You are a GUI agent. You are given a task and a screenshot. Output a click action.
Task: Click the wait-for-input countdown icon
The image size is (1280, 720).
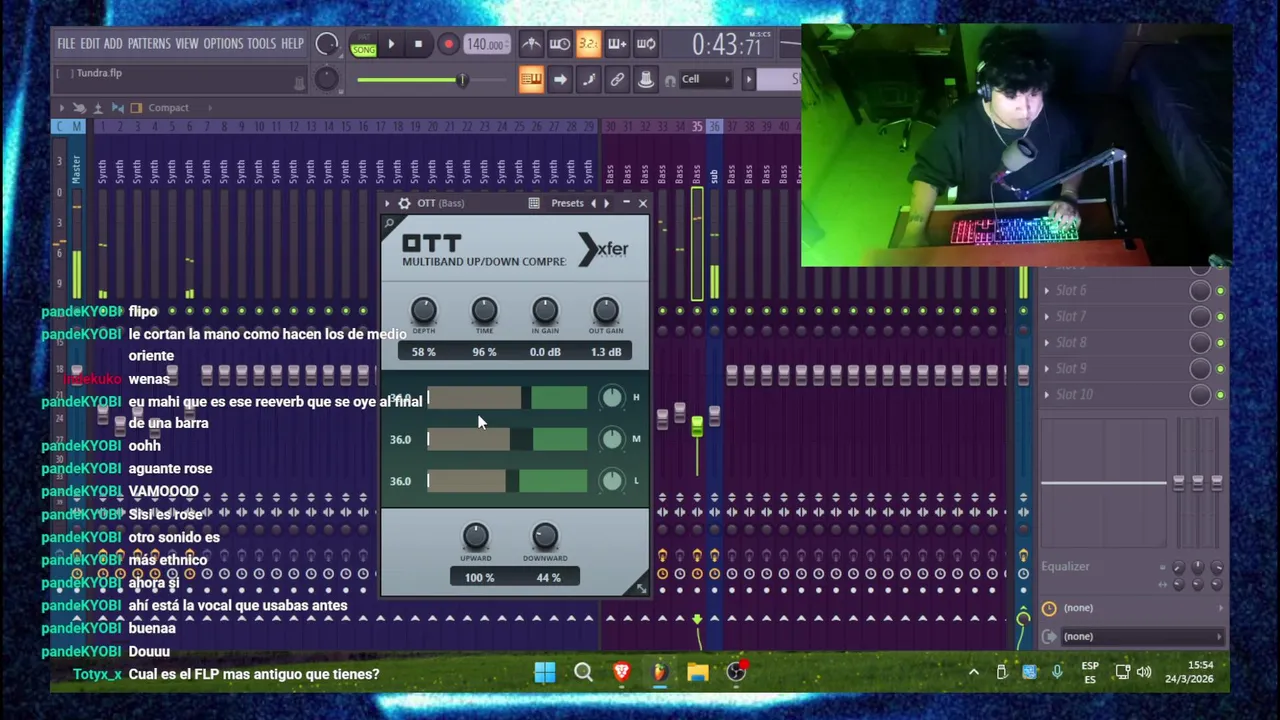pyautogui.click(x=560, y=44)
